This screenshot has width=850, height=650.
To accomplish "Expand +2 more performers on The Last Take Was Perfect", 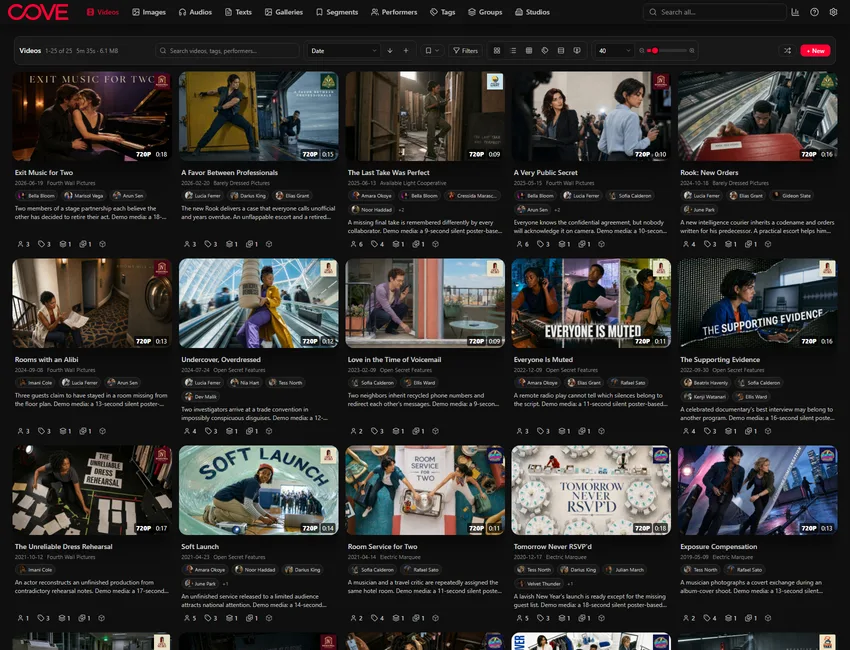I will 401,210.
